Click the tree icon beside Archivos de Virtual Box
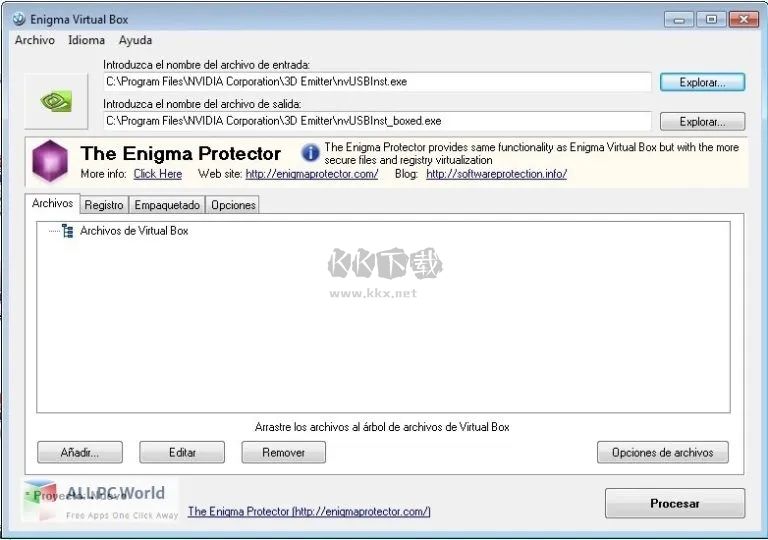 click(x=68, y=230)
